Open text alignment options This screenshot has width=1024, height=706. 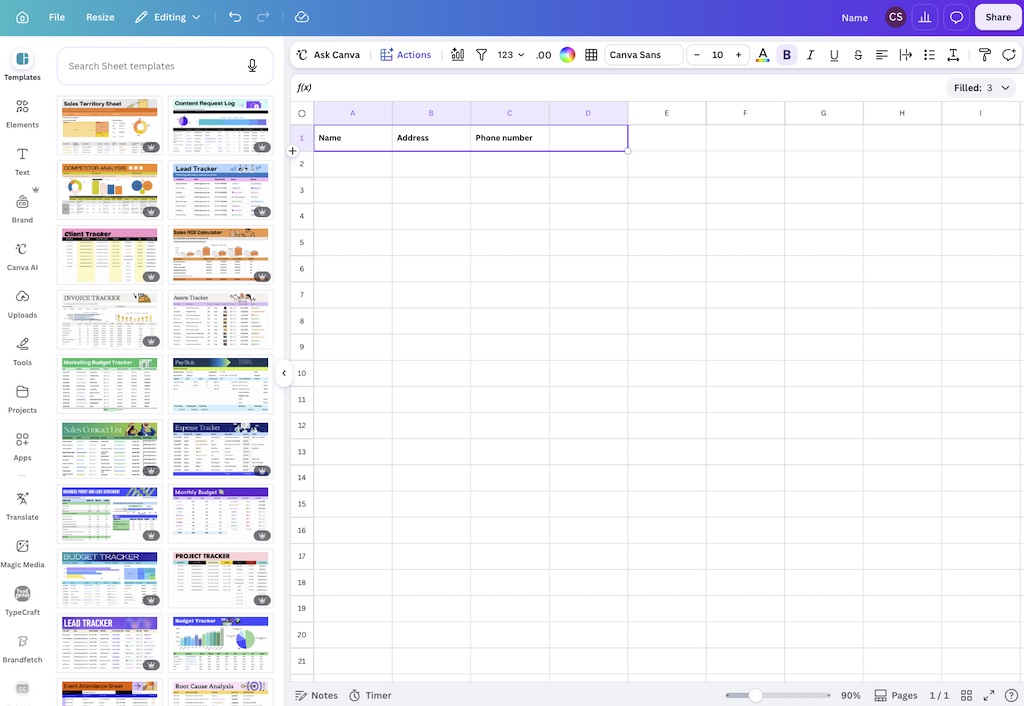pos(882,55)
